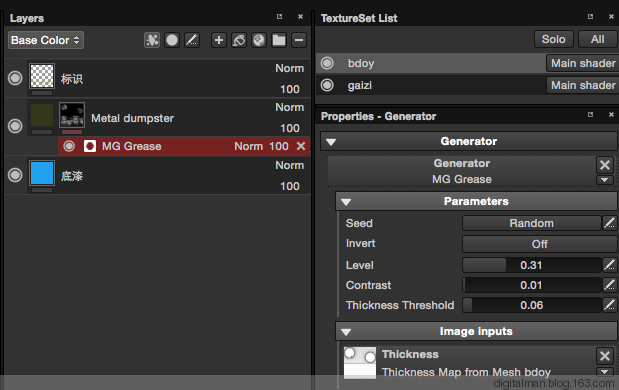Change blend mode Norm of Metal dumpster

(x=289, y=107)
